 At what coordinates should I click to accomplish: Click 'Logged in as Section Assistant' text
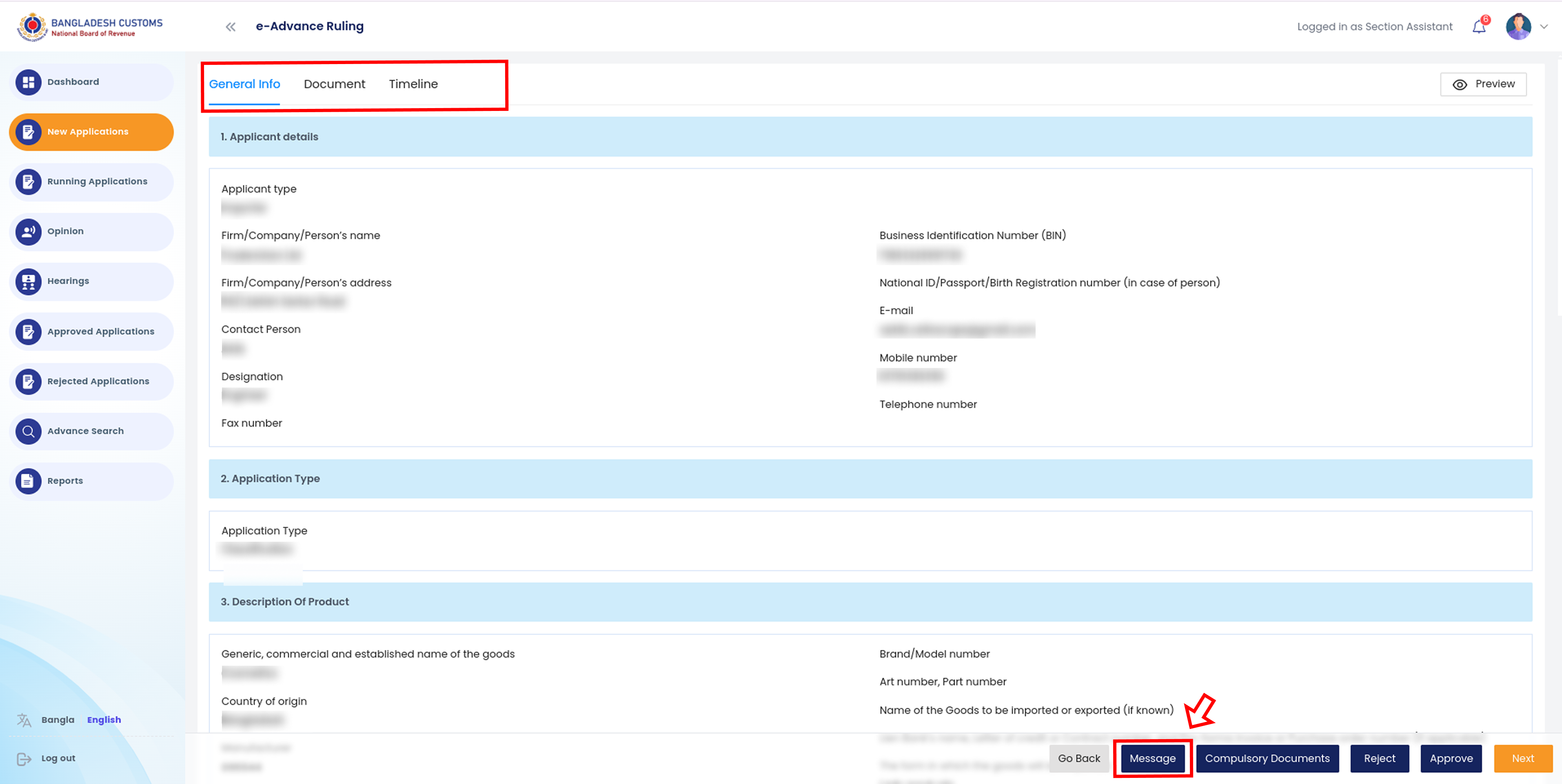(x=1374, y=27)
